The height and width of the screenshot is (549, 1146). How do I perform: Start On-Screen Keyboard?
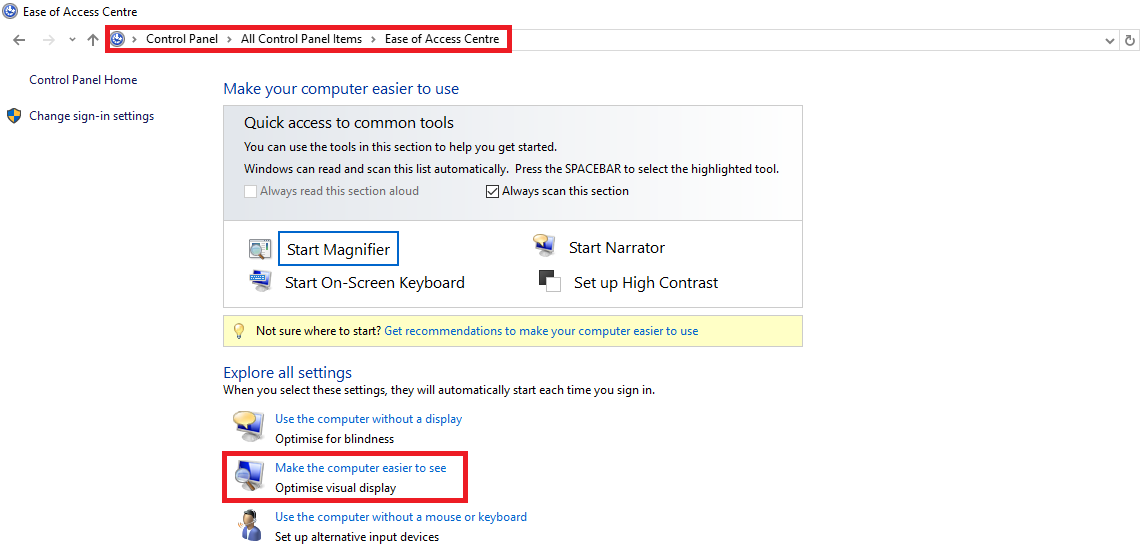point(375,283)
